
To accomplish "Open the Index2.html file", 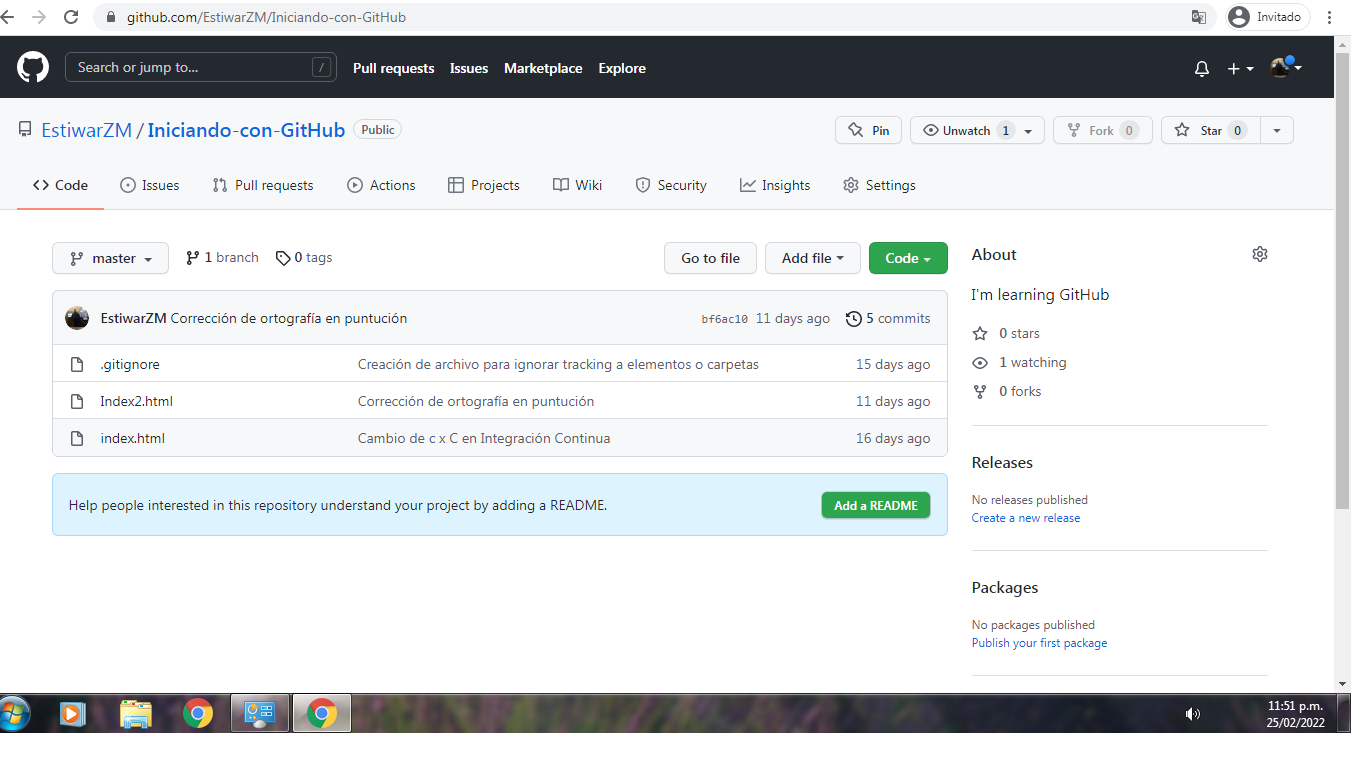I will [137, 401].
